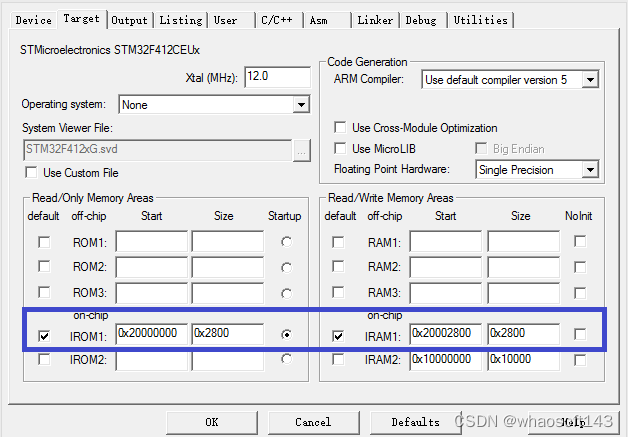Check the IROM2 default checkbox
This screenshot has height=437, width=628.
[44, 359]
